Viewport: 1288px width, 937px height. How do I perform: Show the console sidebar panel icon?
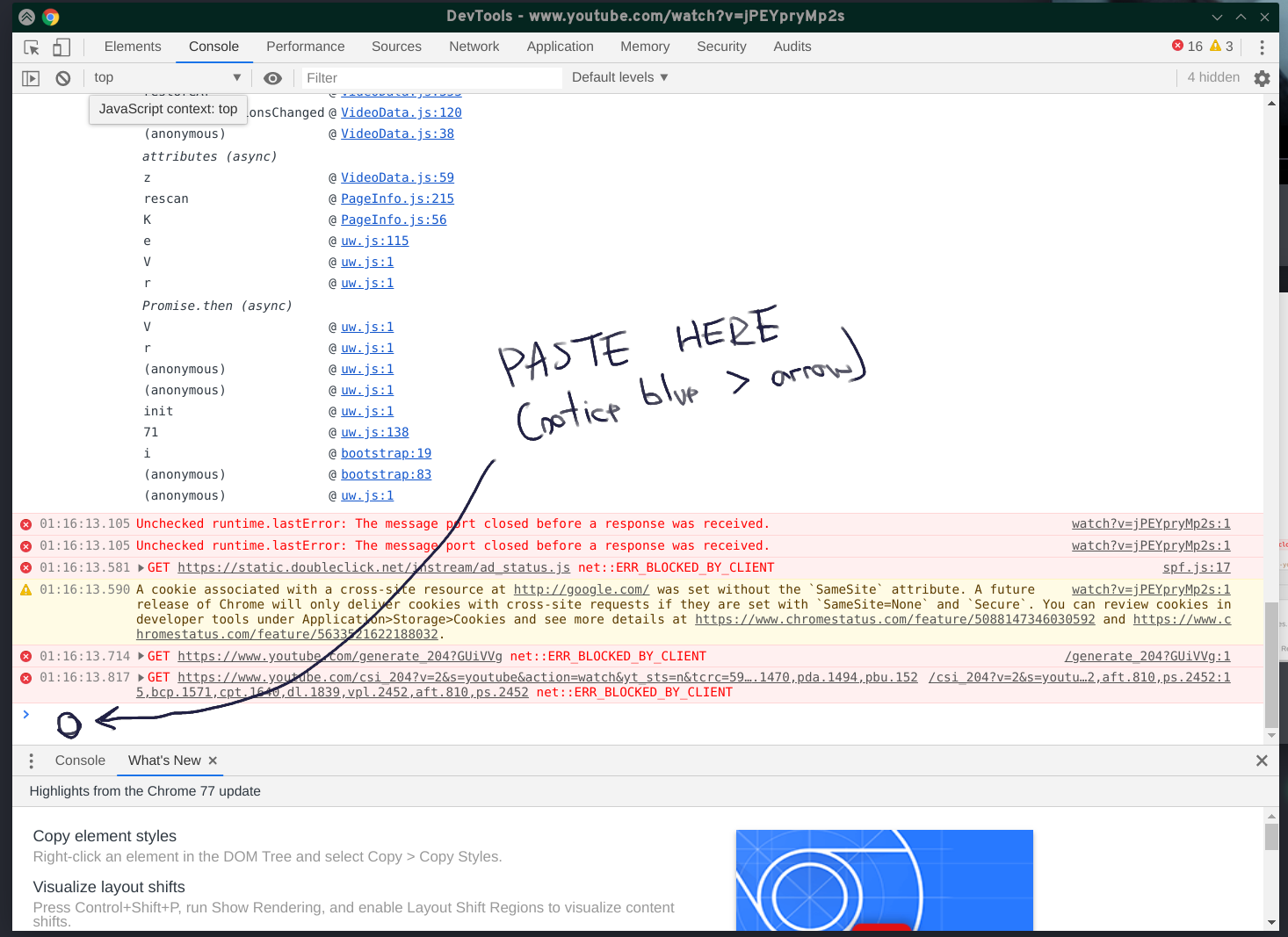(x=31, y=78)
